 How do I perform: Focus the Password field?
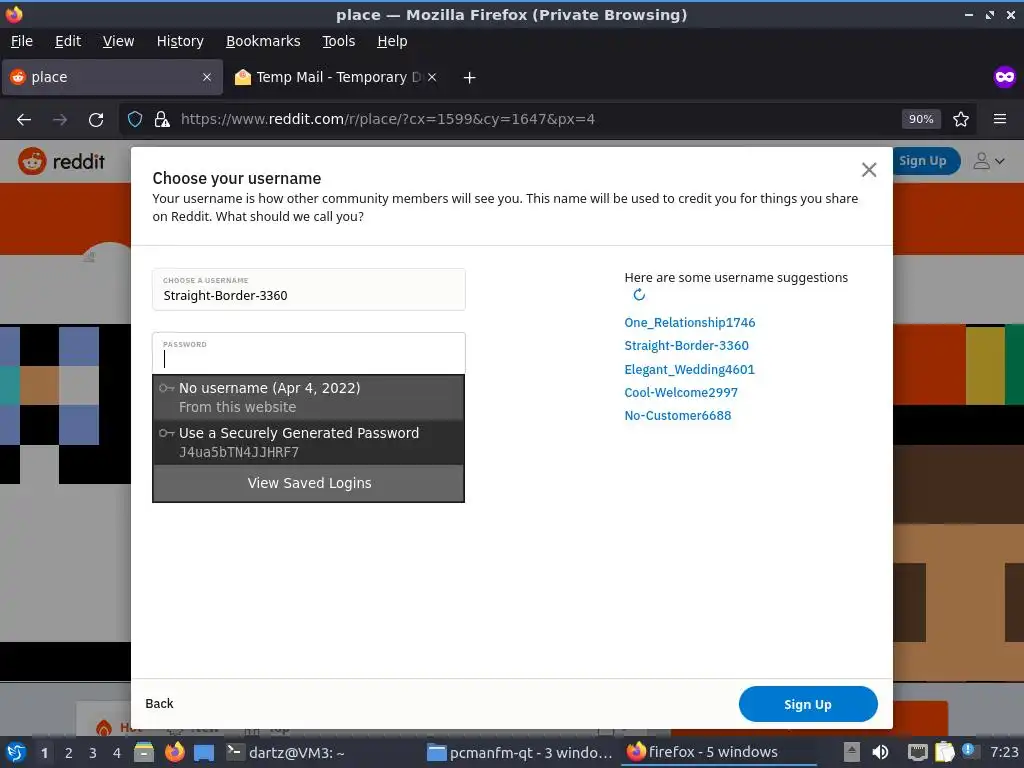pyautogui.click(x=309, y=353)
